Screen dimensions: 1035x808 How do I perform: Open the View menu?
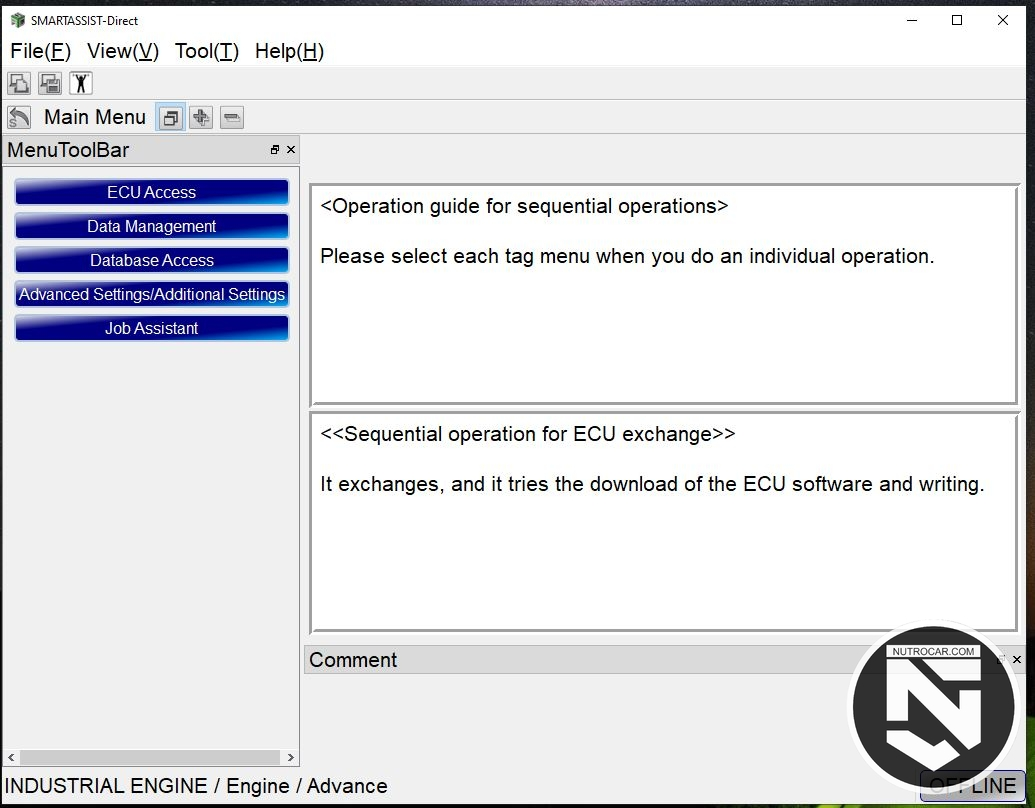click(122, 51)
